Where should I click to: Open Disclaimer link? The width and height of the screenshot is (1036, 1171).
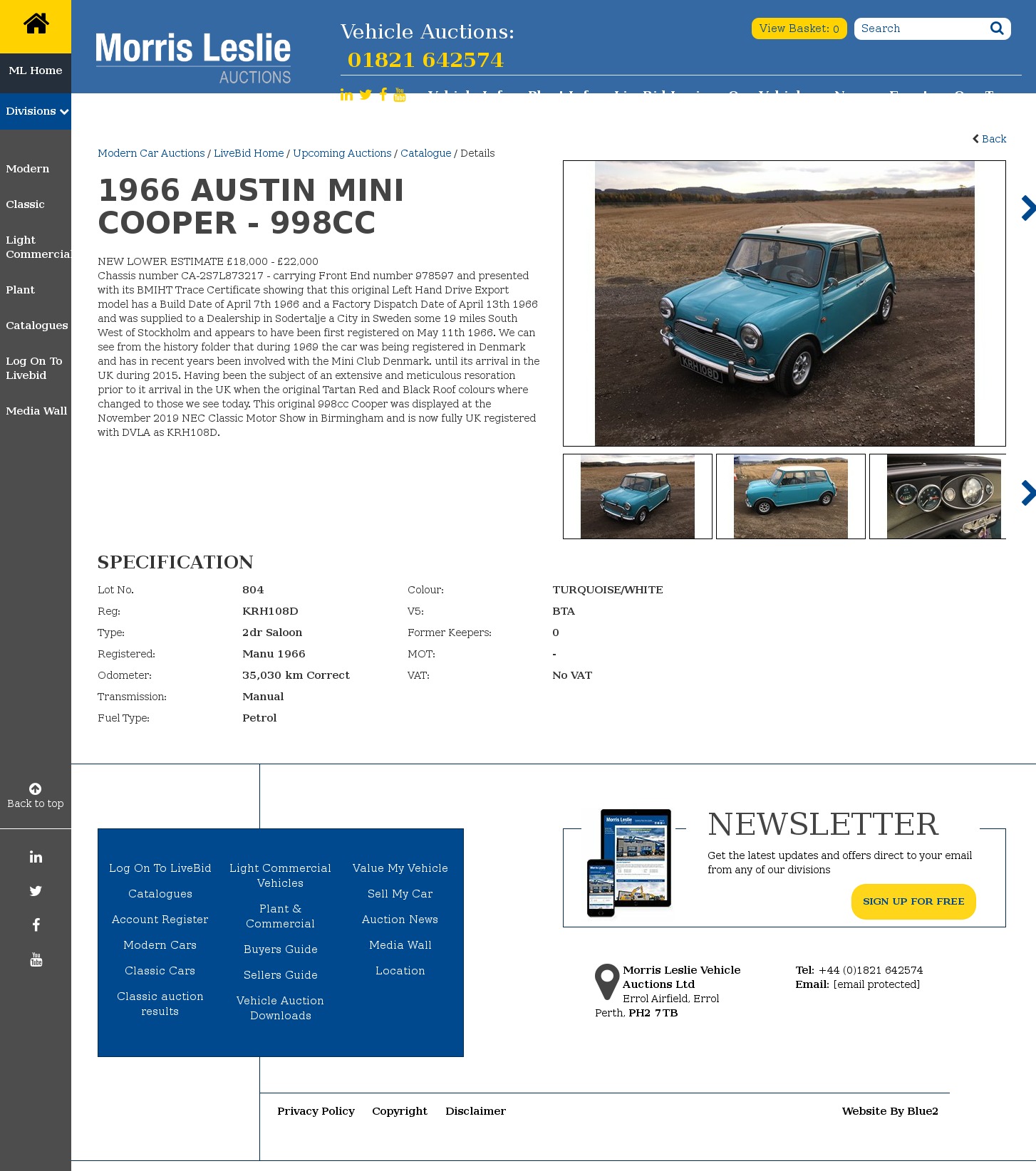pos(476,1111)
